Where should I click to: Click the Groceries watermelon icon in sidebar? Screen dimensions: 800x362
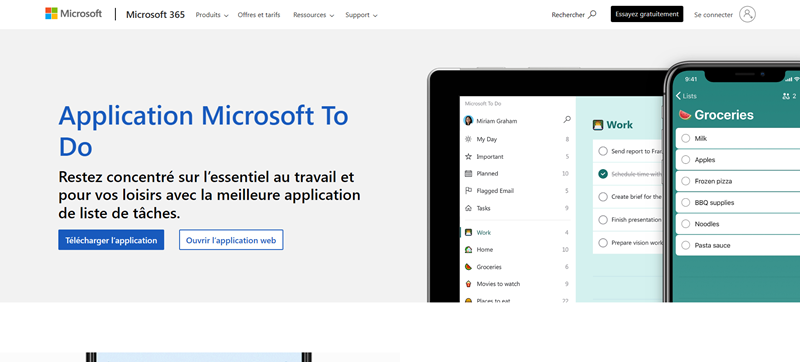point(468,267)
